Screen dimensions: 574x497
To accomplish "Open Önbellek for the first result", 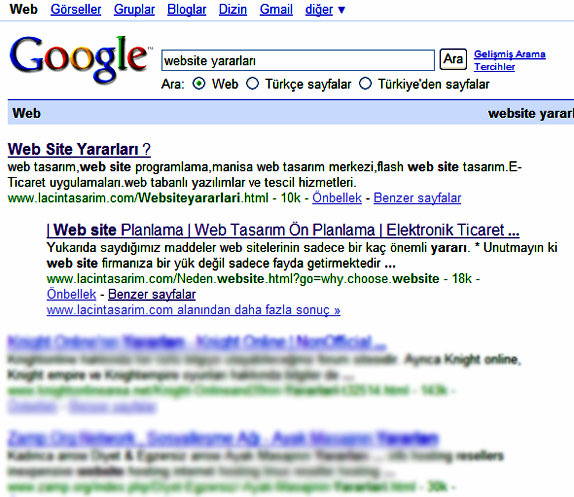I will coord(337,198).
